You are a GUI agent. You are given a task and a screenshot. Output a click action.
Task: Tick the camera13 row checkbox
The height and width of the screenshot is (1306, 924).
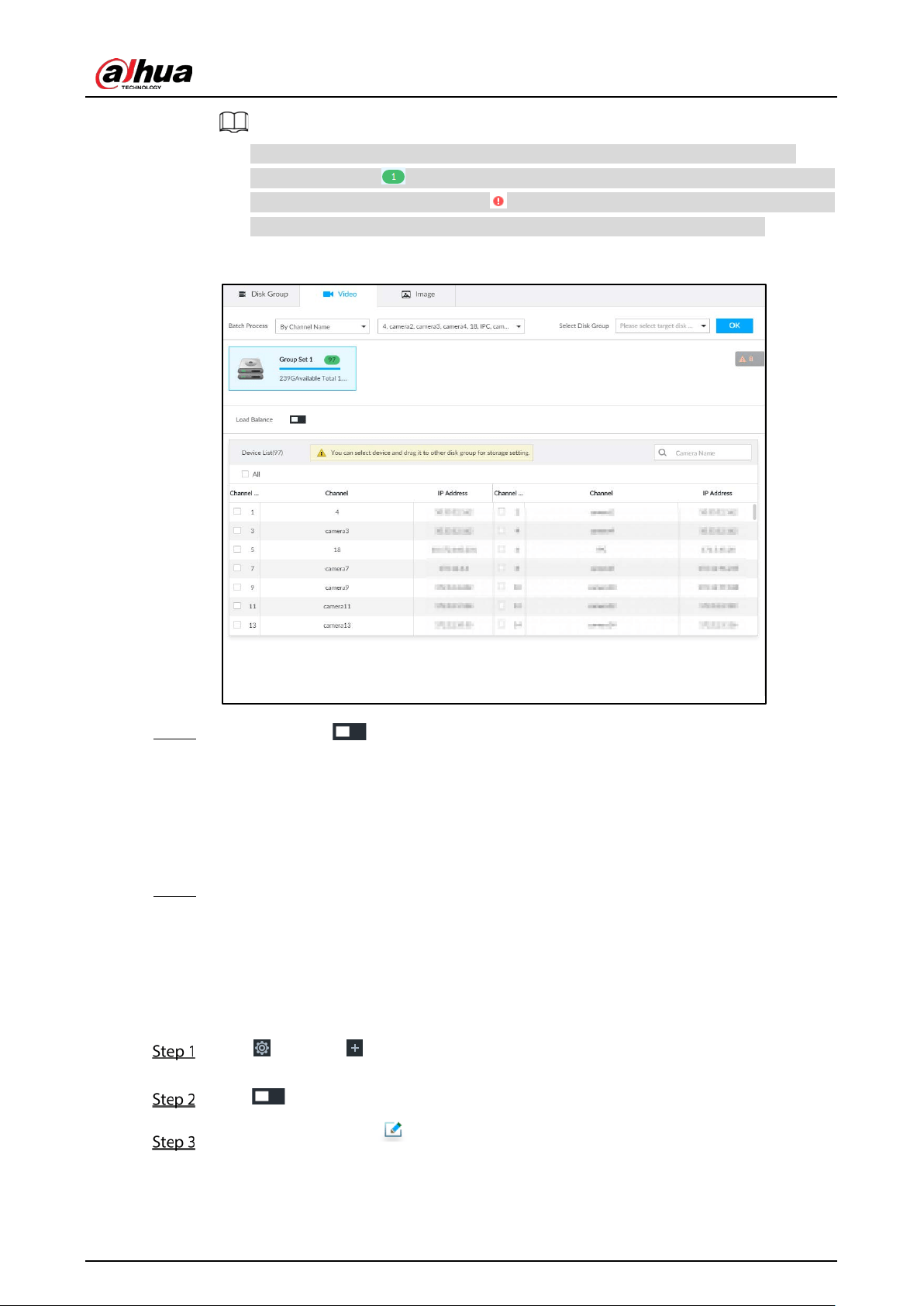(237, 625)
